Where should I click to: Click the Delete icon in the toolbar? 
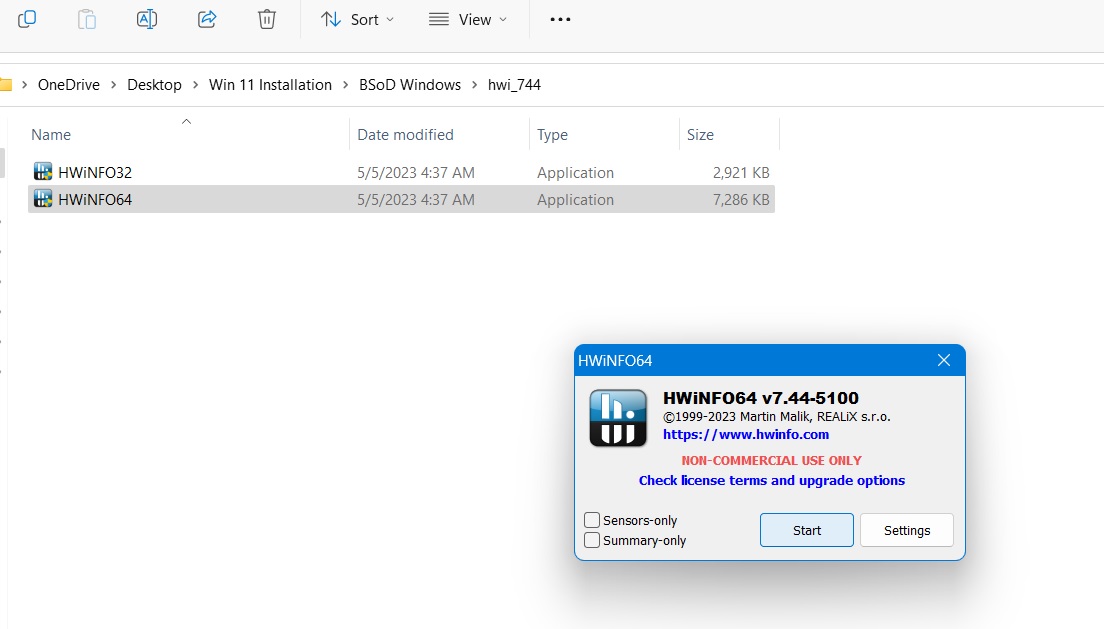click(266, 18)
